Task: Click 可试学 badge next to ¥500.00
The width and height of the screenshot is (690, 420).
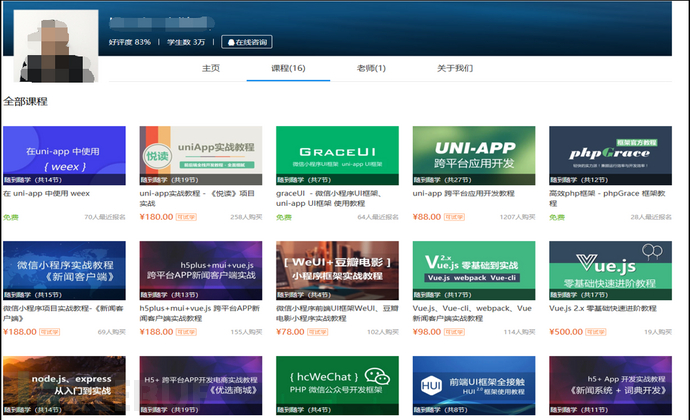Action: coord(596,332)
